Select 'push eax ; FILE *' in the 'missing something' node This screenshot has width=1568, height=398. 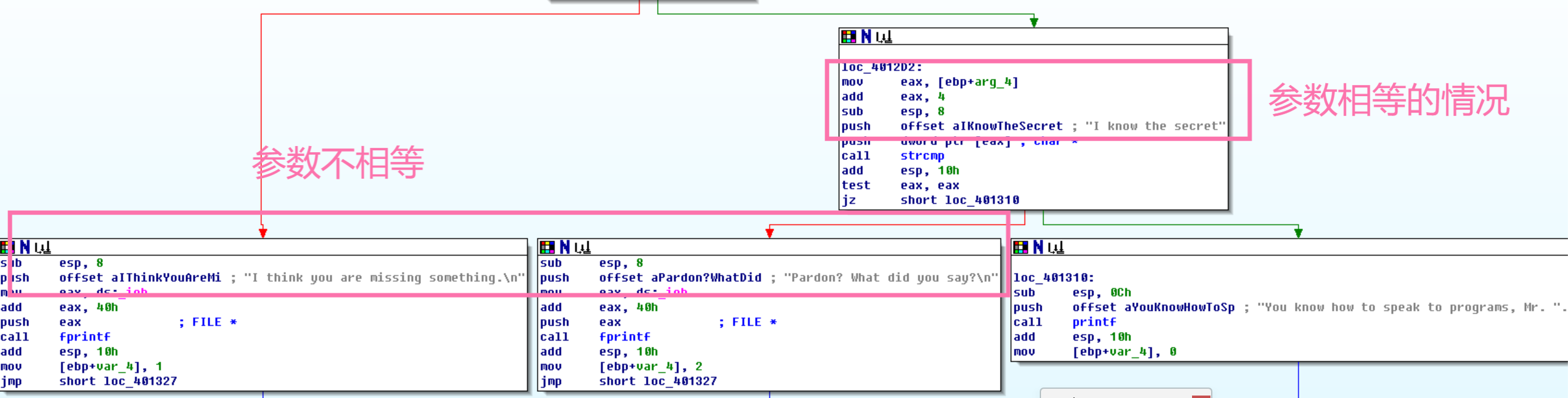click(x=118, y=322)
